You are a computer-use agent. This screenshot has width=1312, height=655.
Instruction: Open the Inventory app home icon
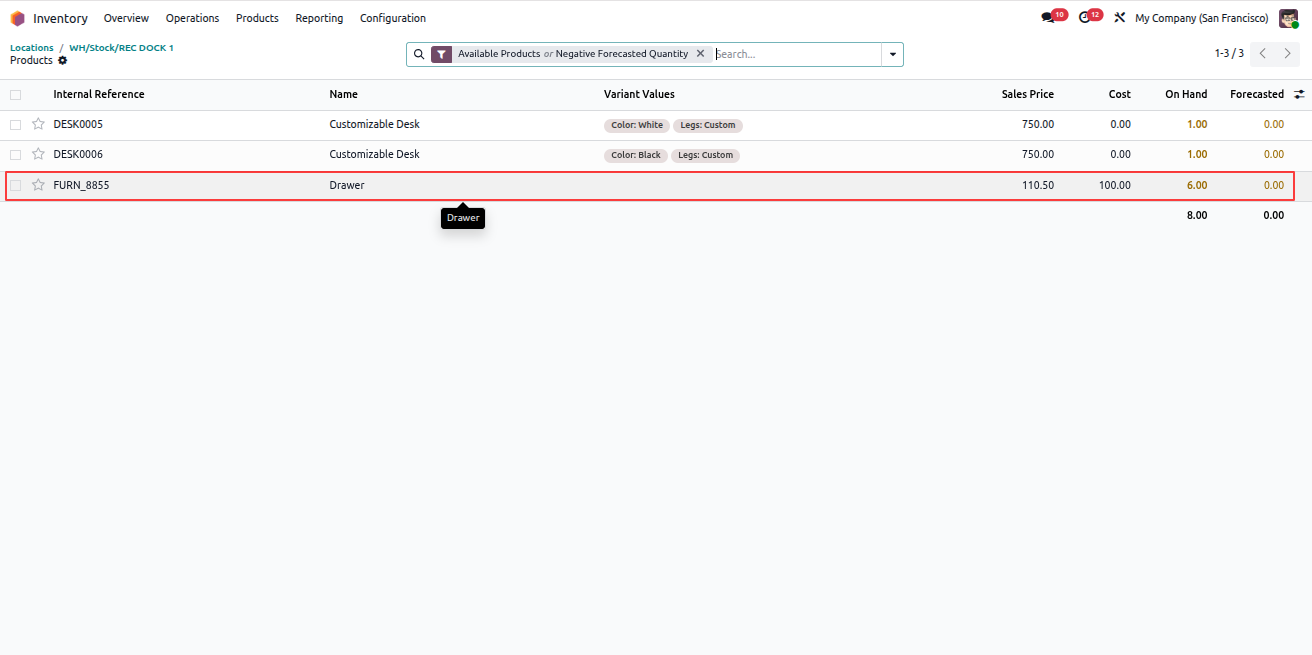click(x=17, y=18)
